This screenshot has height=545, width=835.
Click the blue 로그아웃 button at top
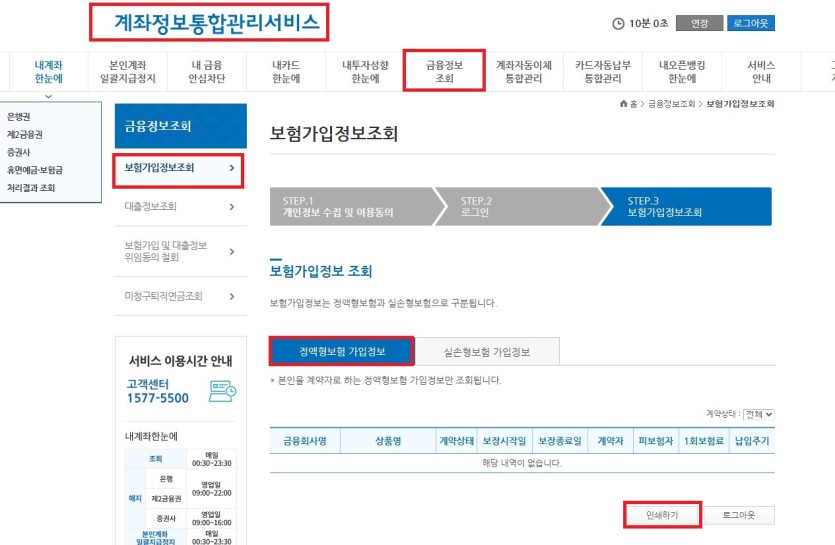tap(751, 23)
